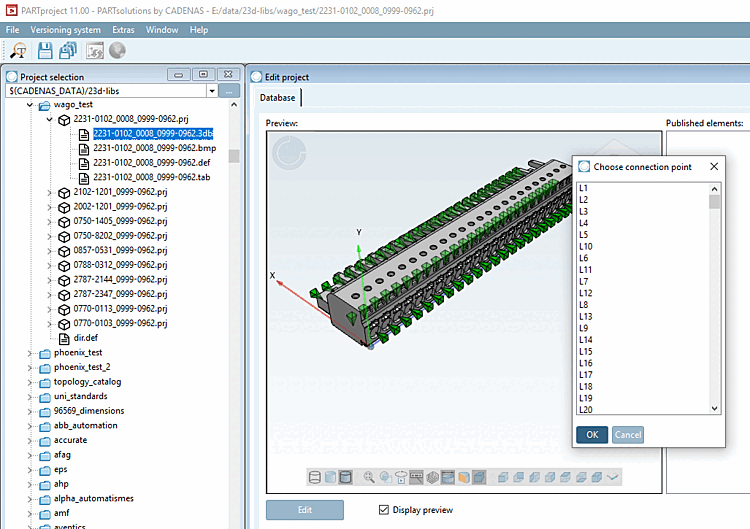Screen dimensions: 750x529
Task: Open the CADENAS_DATA path dropdown
Action: tap(211, 91)
